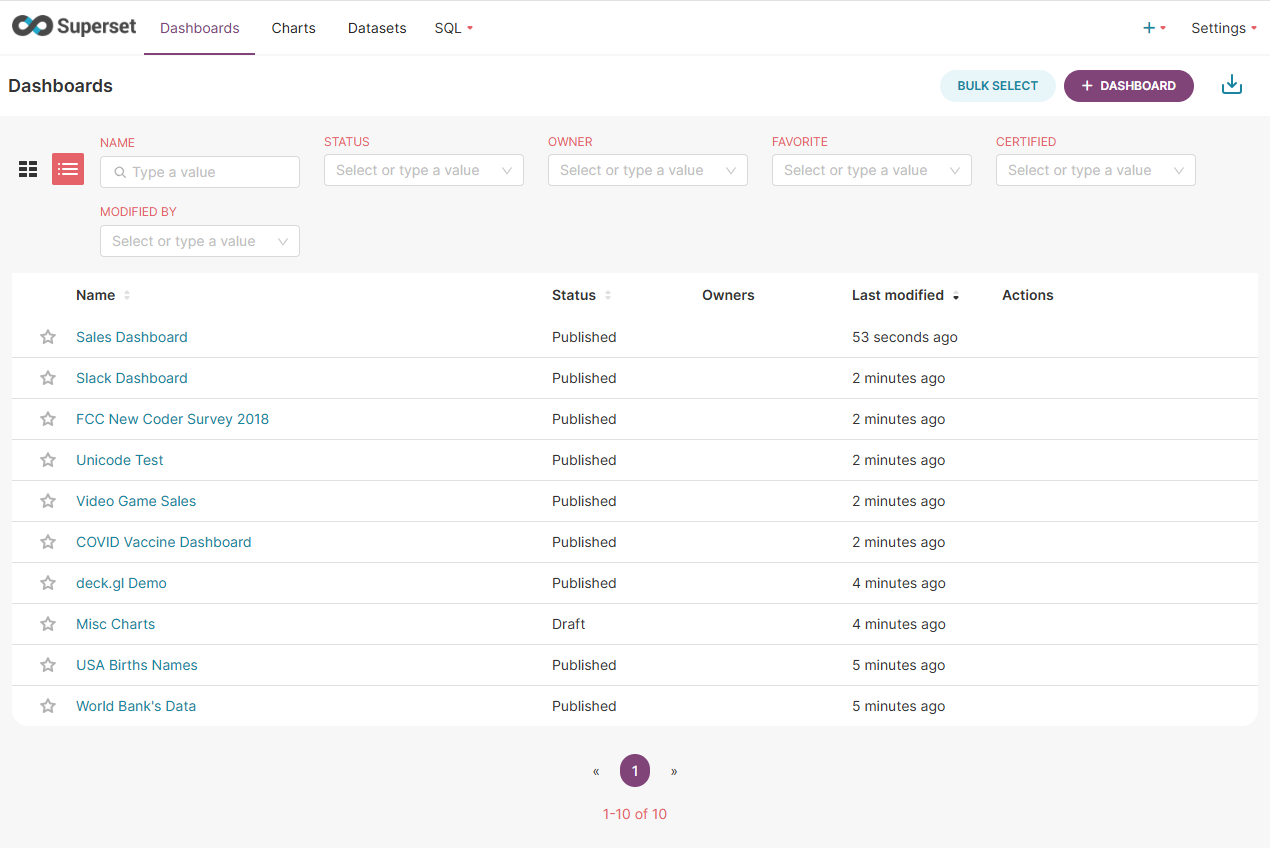
Task: Star the USA Births Names dashboard
Action: pos(48,665)
